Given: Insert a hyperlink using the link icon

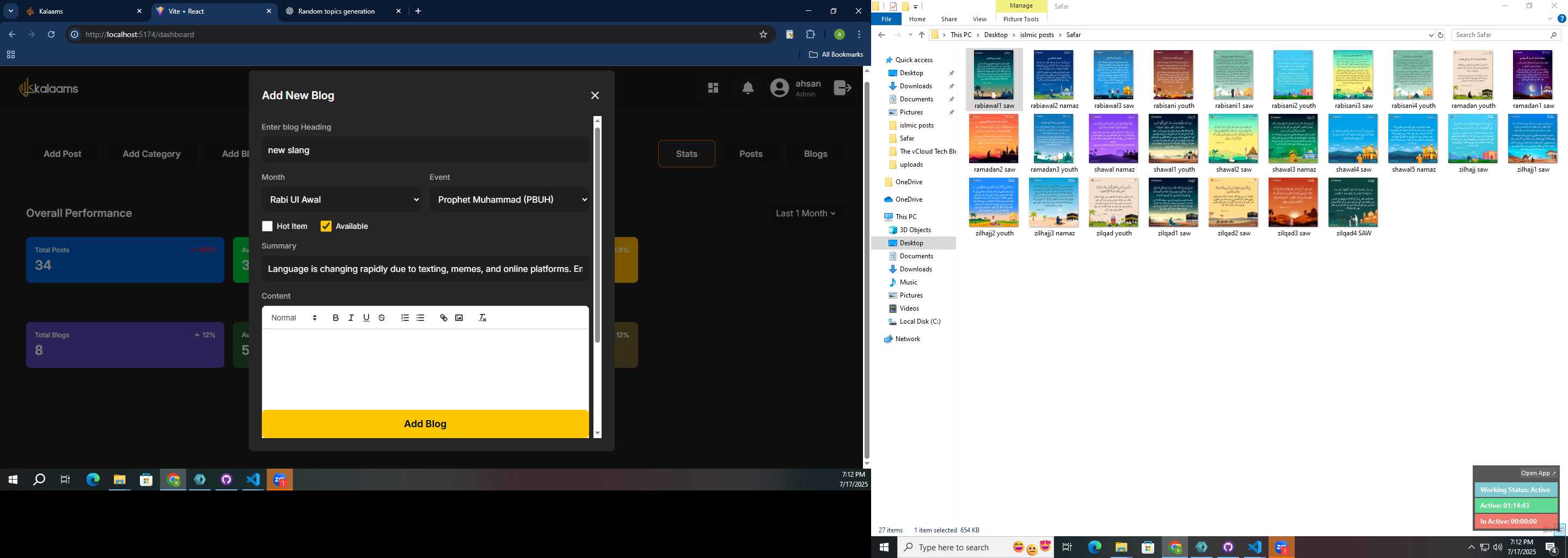Looking at the screenshot, I should [x=444, y=318].
